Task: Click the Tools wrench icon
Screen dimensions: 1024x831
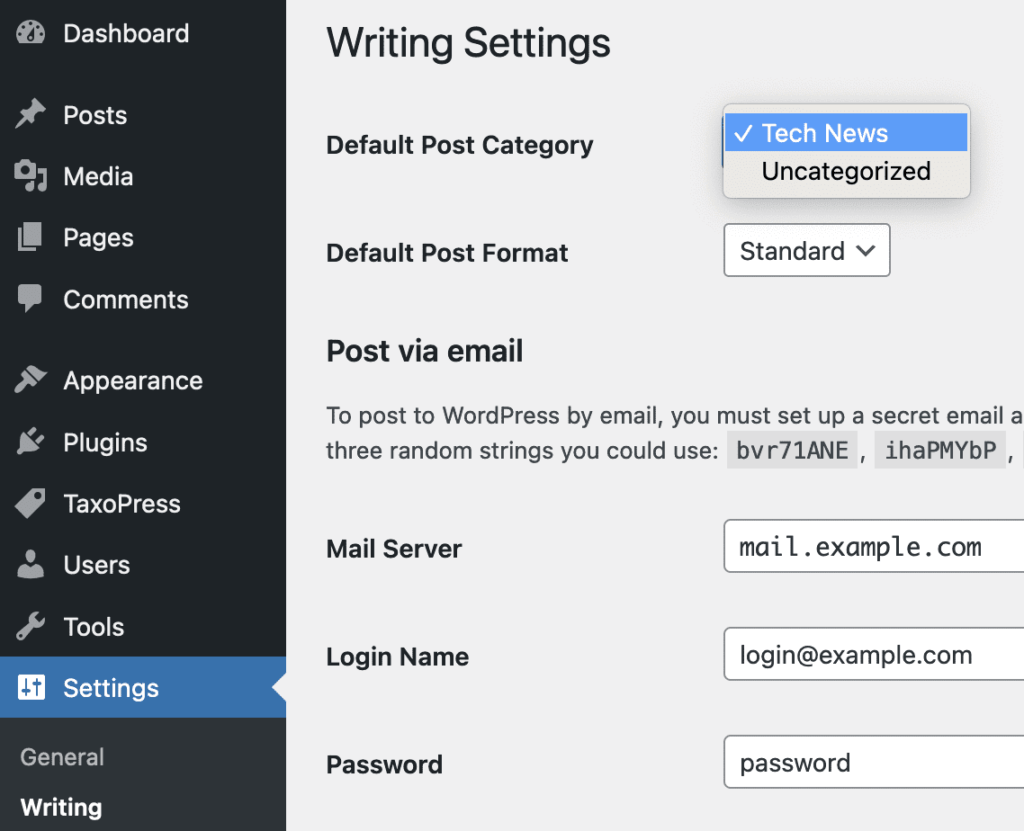Action: pos(31,626)
